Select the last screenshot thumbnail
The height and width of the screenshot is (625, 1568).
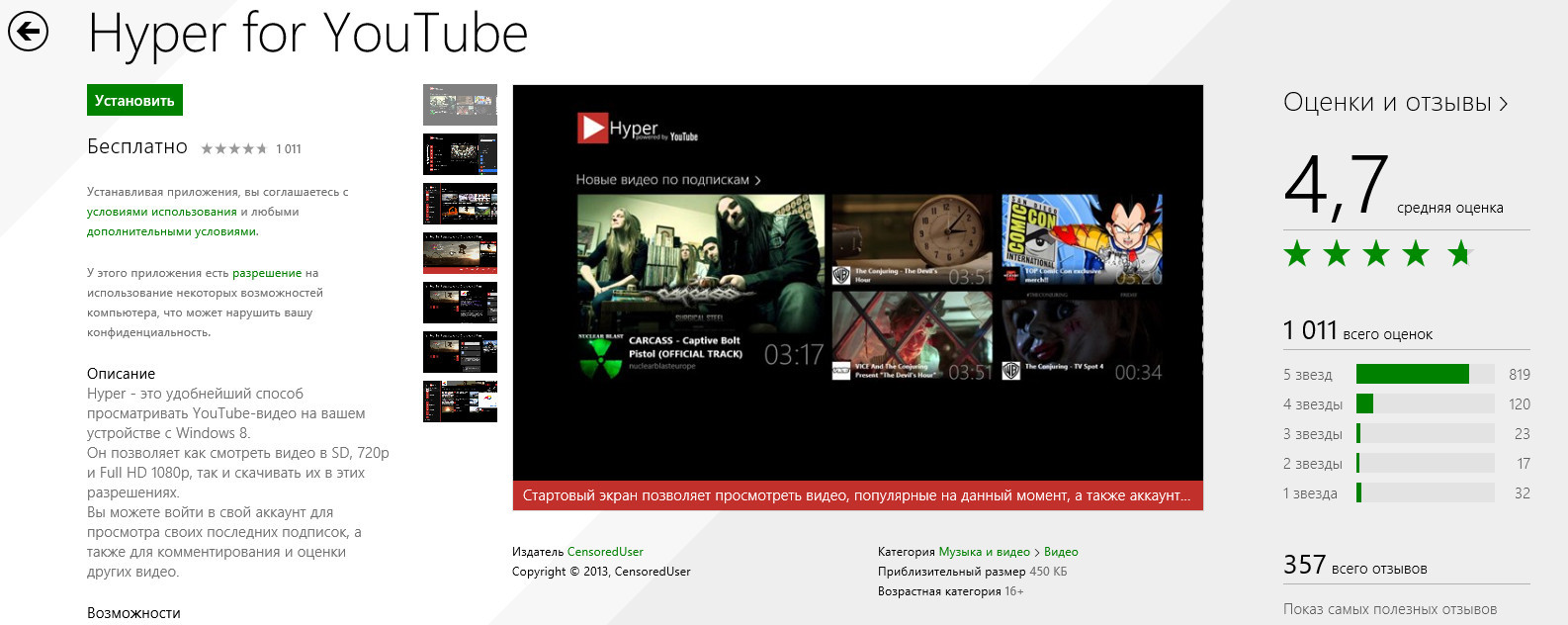[x=460, y=402]
